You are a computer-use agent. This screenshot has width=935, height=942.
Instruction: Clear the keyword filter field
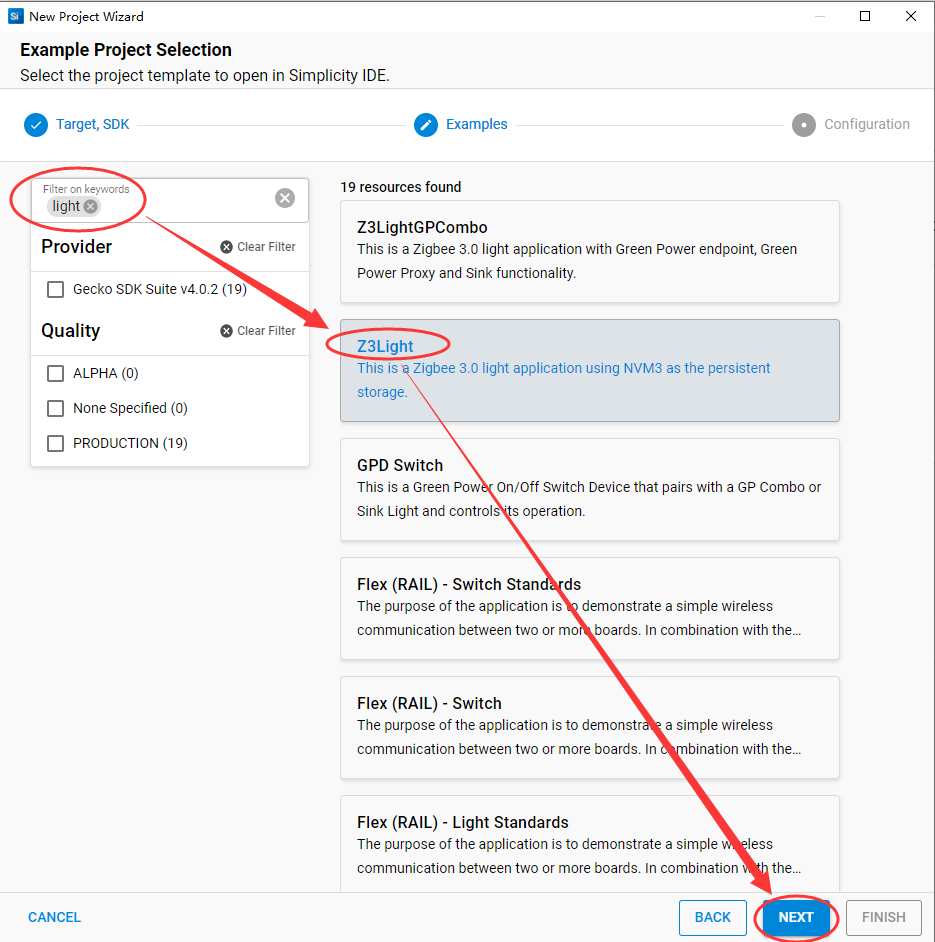point(285,198)
